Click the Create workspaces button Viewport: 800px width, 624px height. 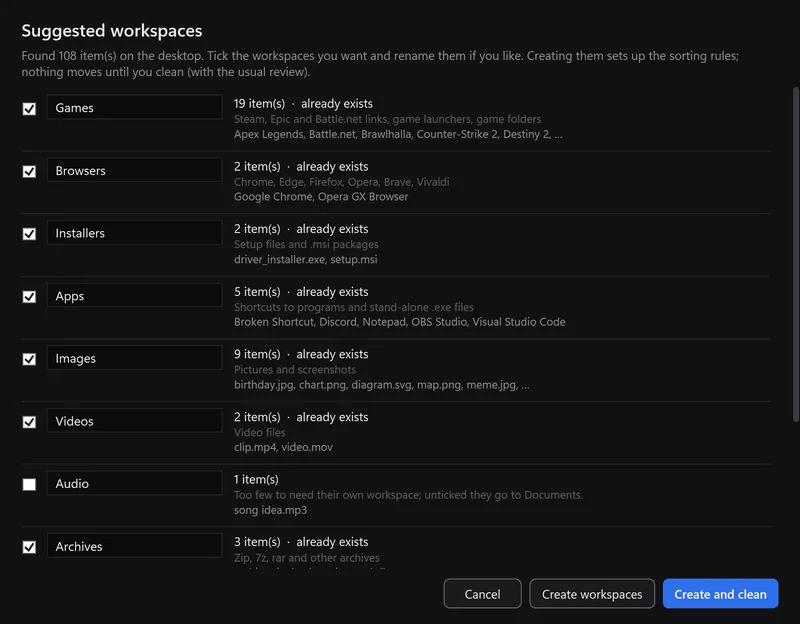coord(592,594)
